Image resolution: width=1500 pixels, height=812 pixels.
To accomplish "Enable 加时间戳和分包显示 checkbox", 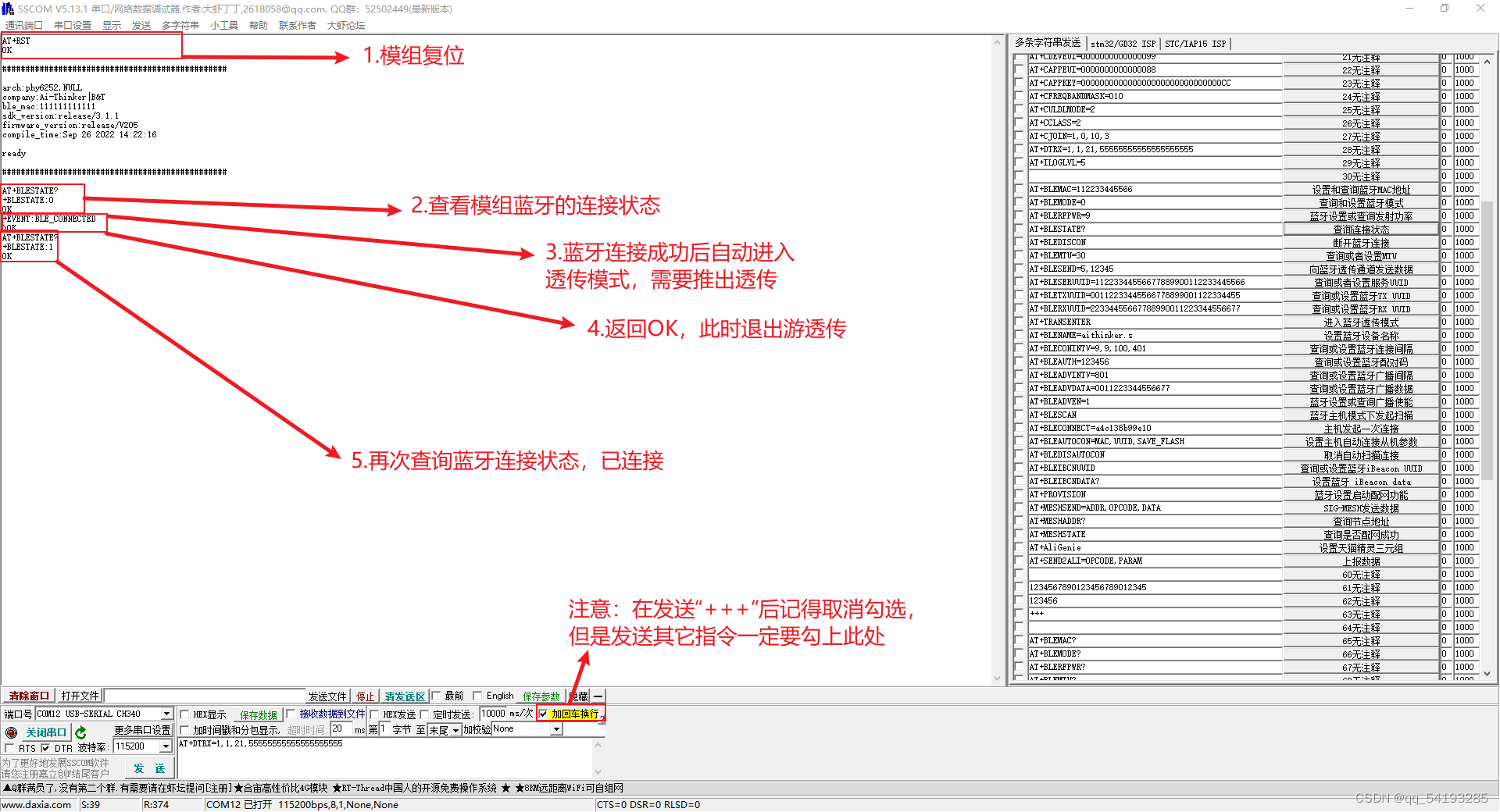I will click(185, 730).
